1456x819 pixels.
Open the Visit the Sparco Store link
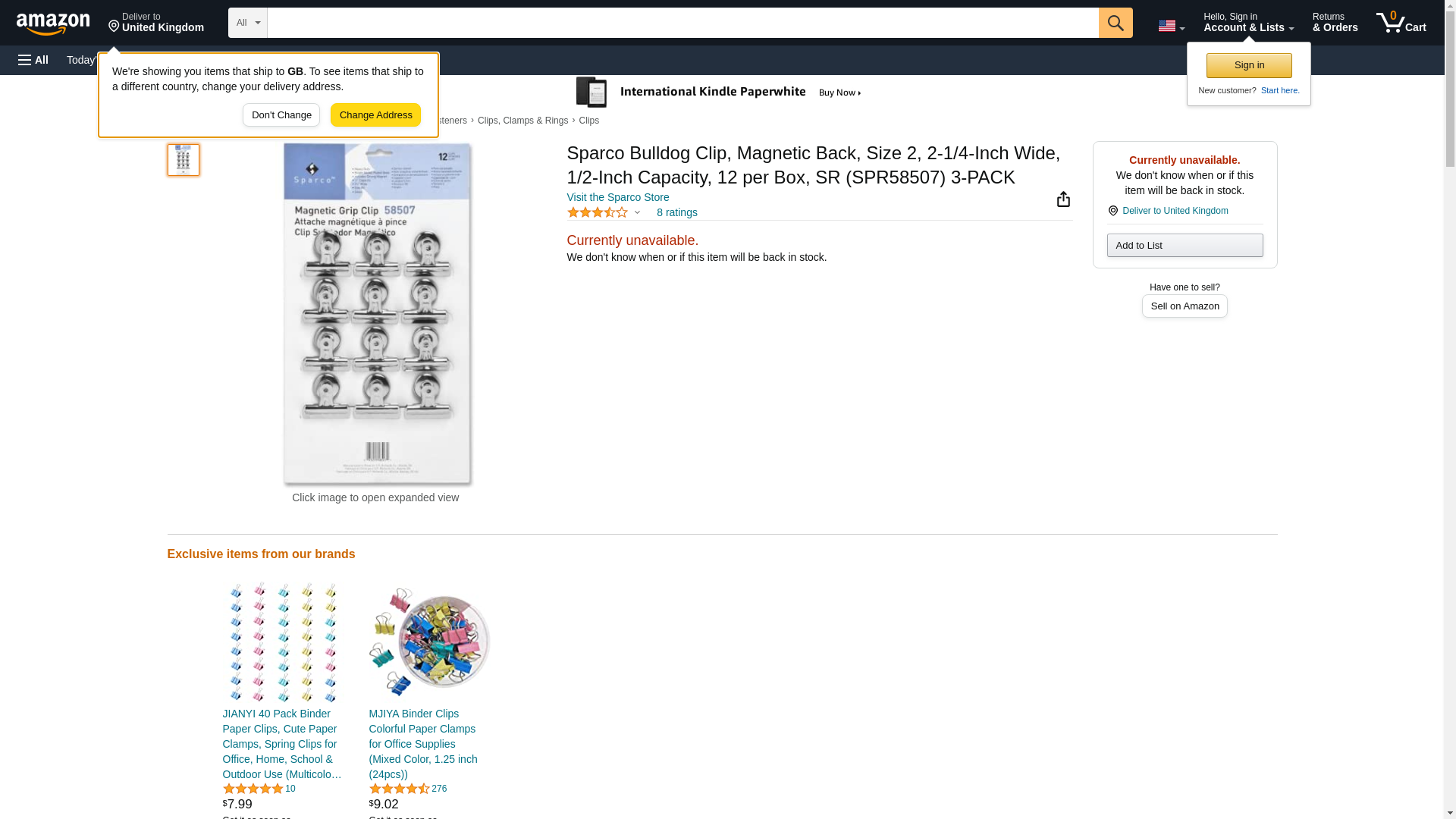tap(617, 197)
